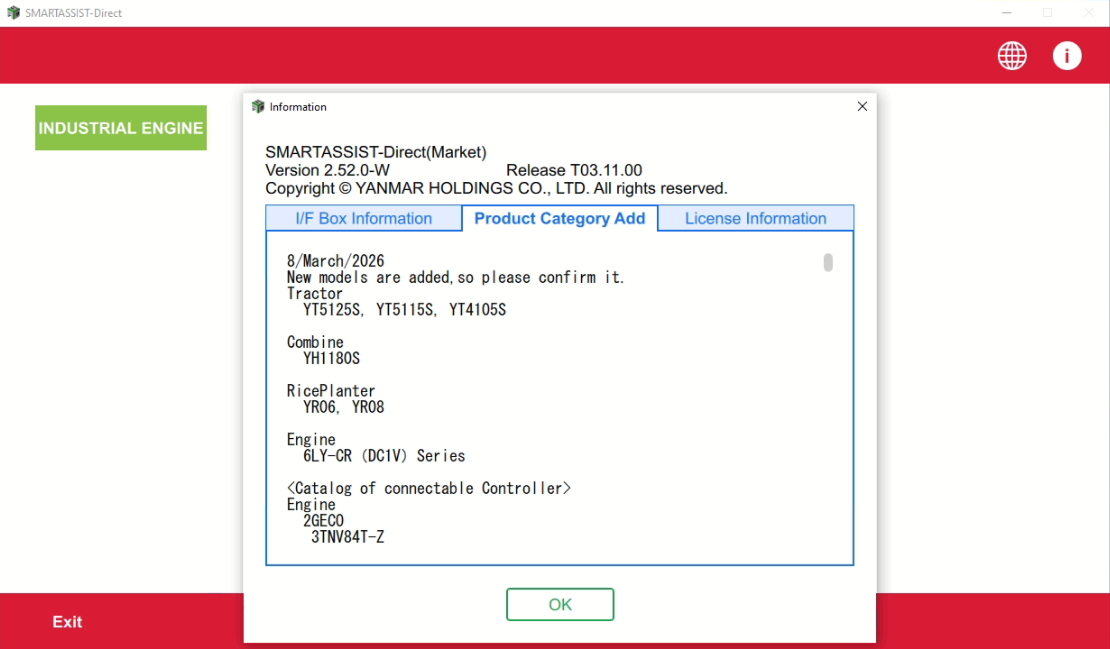Switch to the I/F Box Information tab
This screenshot has width=1110, height=649.
pyautogui.click(x=363, y=218)
